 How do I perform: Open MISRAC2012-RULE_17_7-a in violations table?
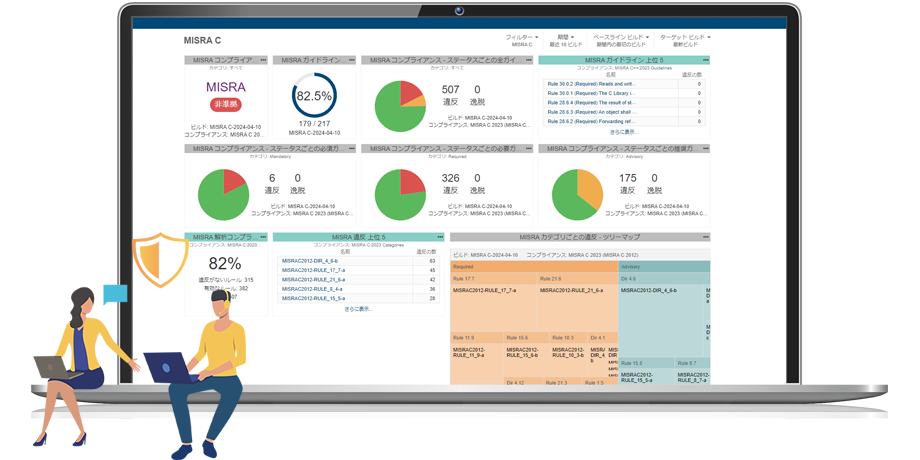(311, 270)
